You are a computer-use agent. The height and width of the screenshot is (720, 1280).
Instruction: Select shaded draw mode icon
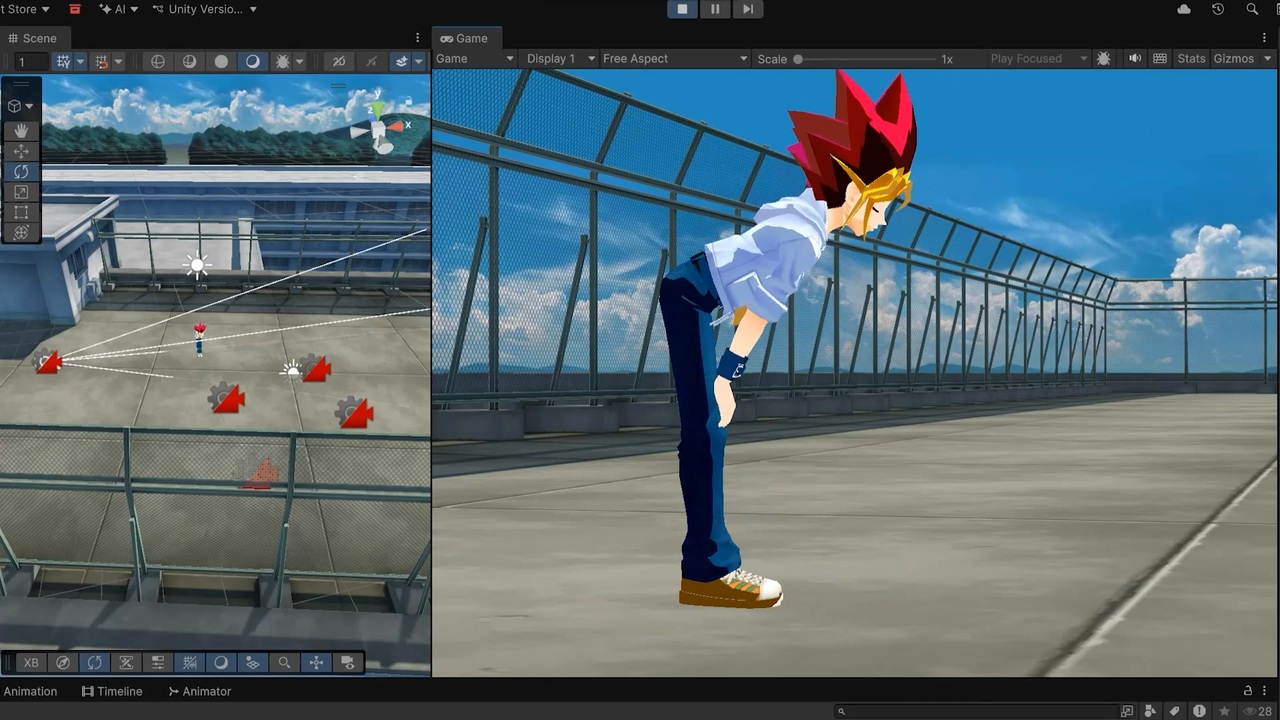[253, 61]
